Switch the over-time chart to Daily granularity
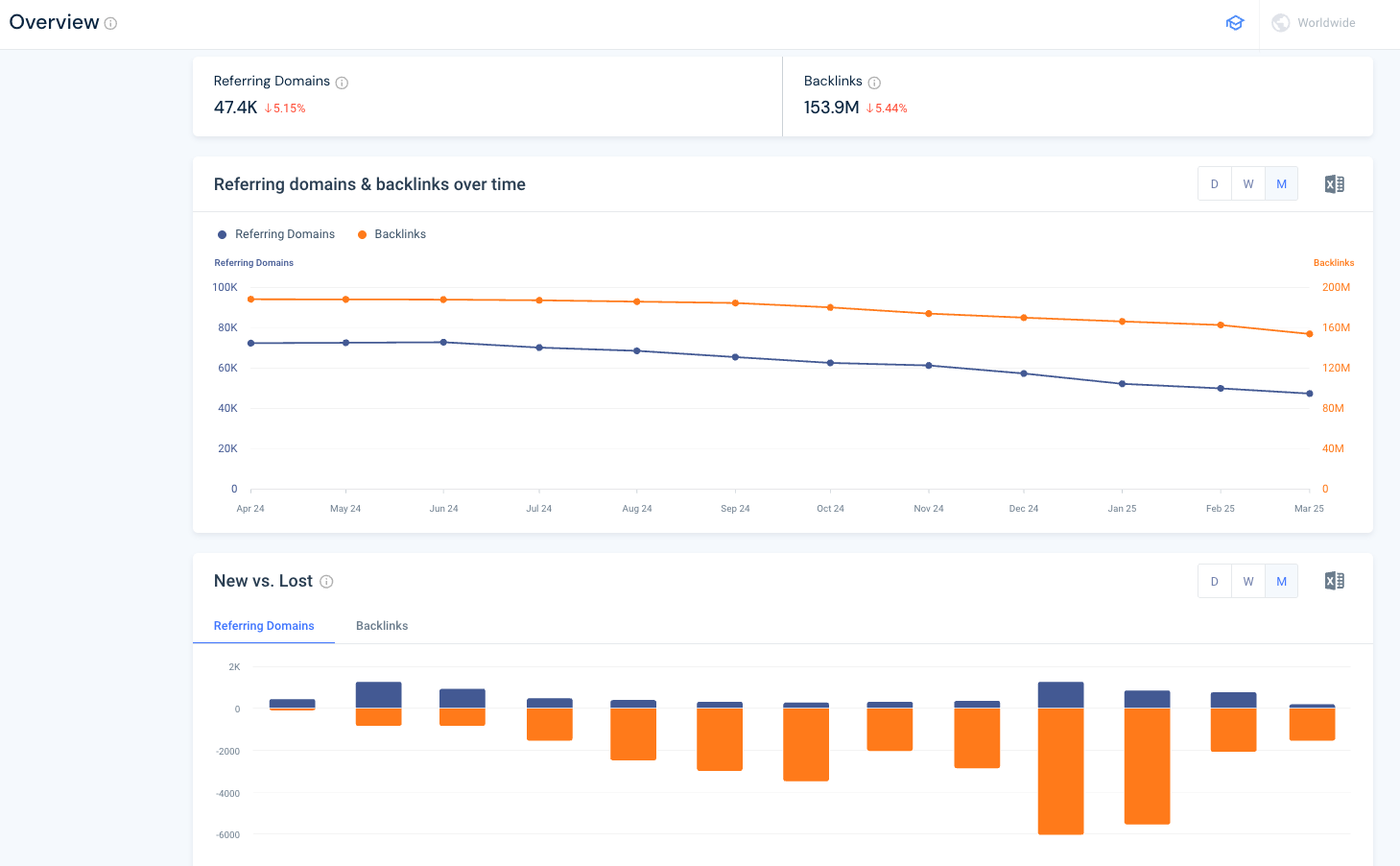Image resolution: width=1400 pixels, height=866 pixels. (x=1214, y=183)
